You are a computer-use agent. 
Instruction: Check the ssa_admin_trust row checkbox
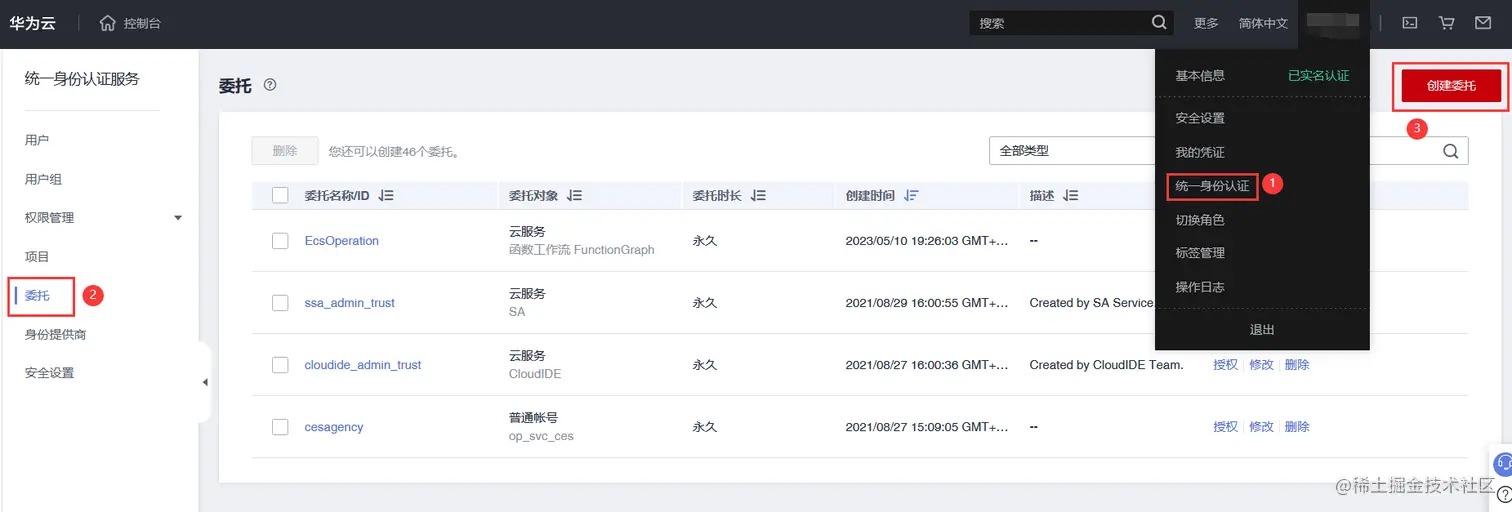(280, 303)
